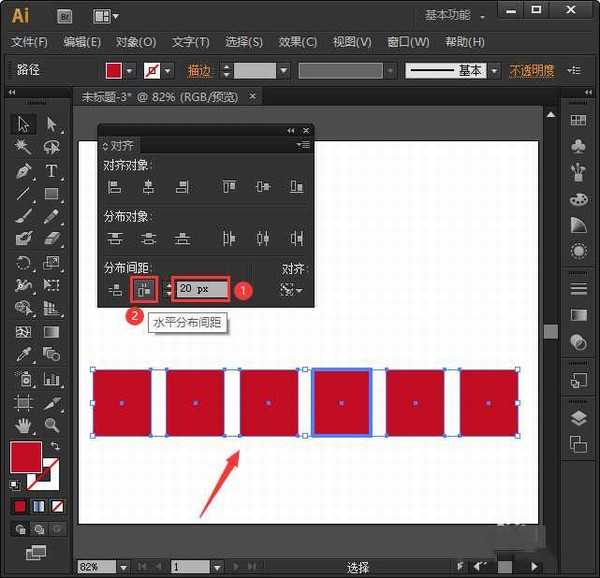Choose the Magic Wand tool
600x578 pixels.
pos(23,148)
